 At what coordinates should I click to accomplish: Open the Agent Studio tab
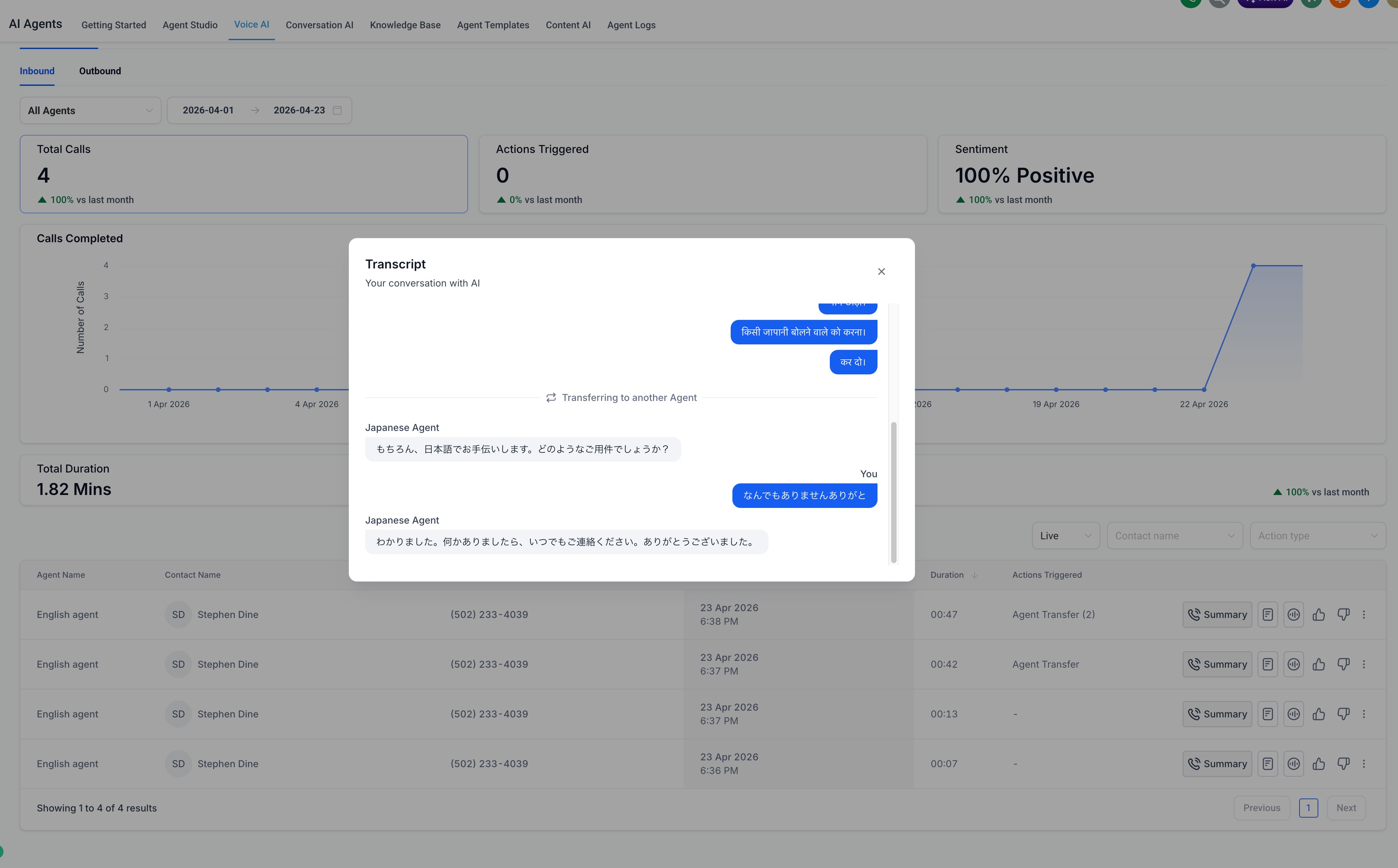(190, 25)
